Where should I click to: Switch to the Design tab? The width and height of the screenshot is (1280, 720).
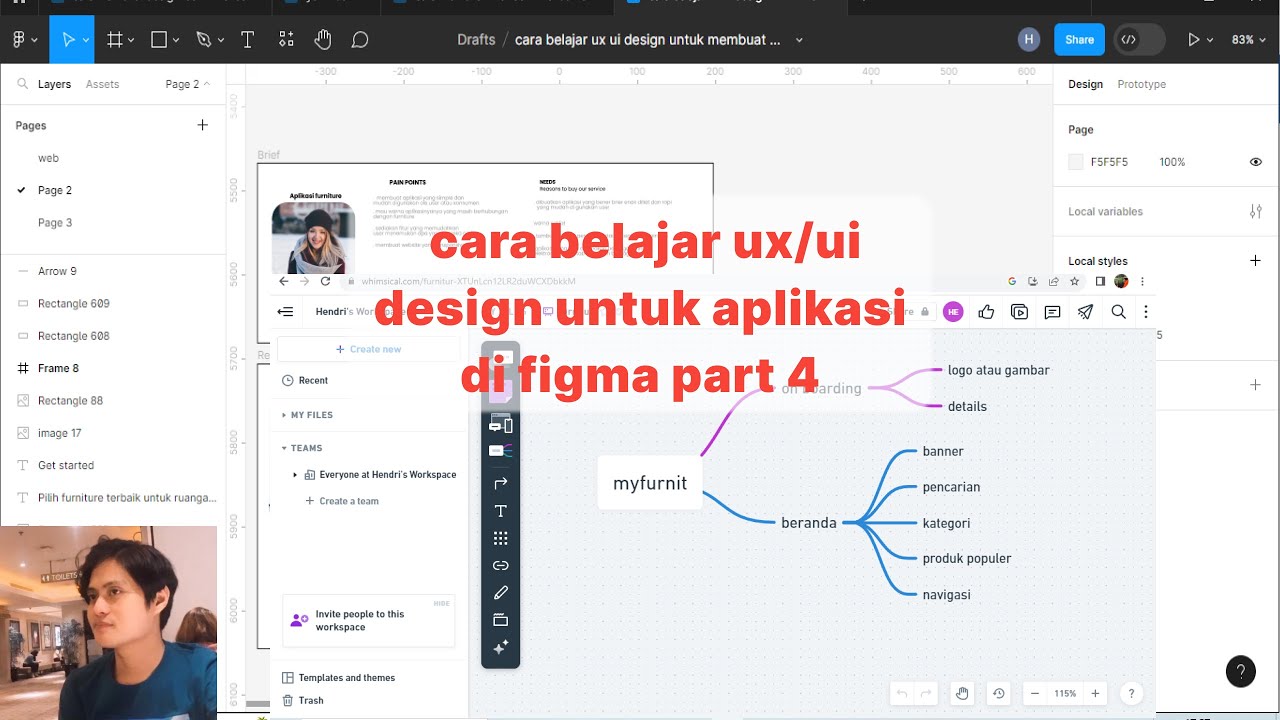point(1085,84)
